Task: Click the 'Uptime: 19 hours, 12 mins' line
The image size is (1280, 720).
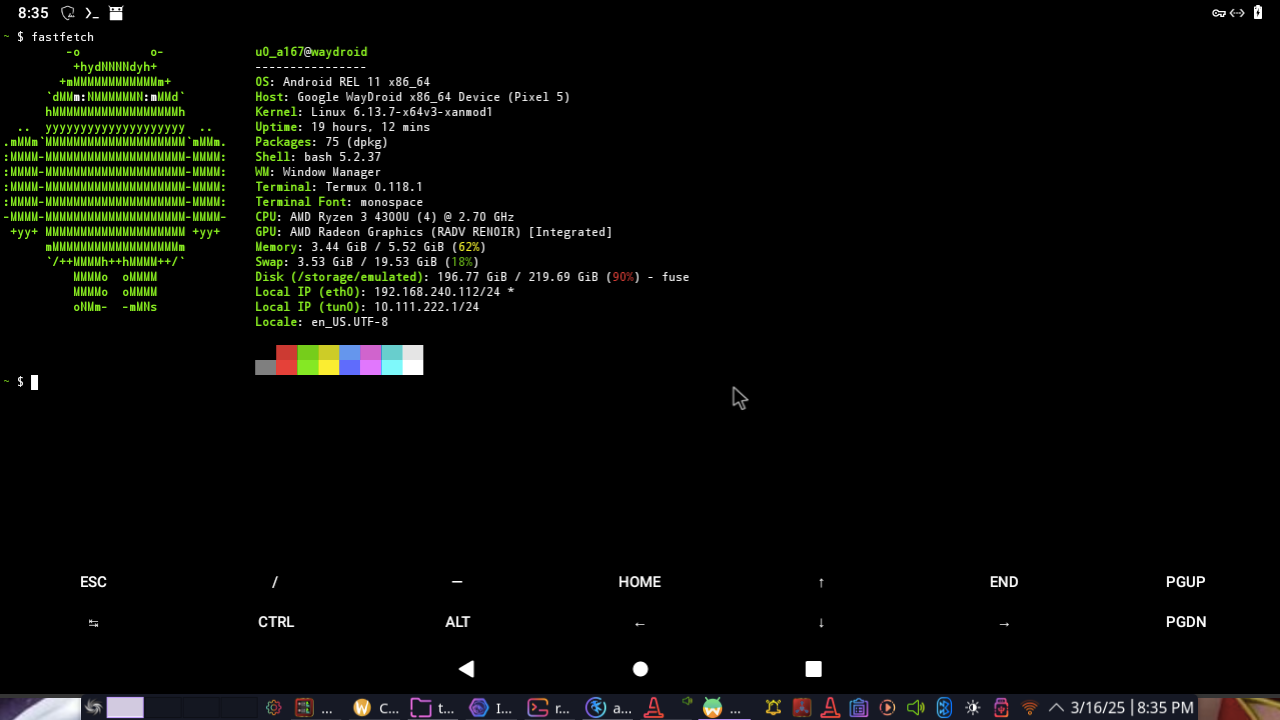Action: click(x=342, y=127)
